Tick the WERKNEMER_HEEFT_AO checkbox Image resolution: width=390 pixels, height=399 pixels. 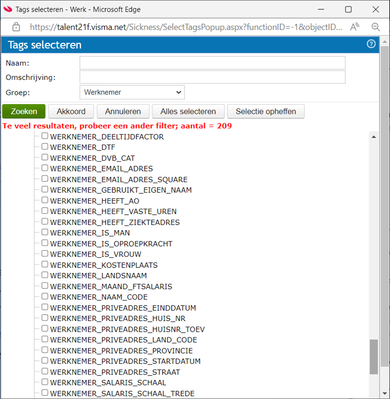[x=45, y=200]
